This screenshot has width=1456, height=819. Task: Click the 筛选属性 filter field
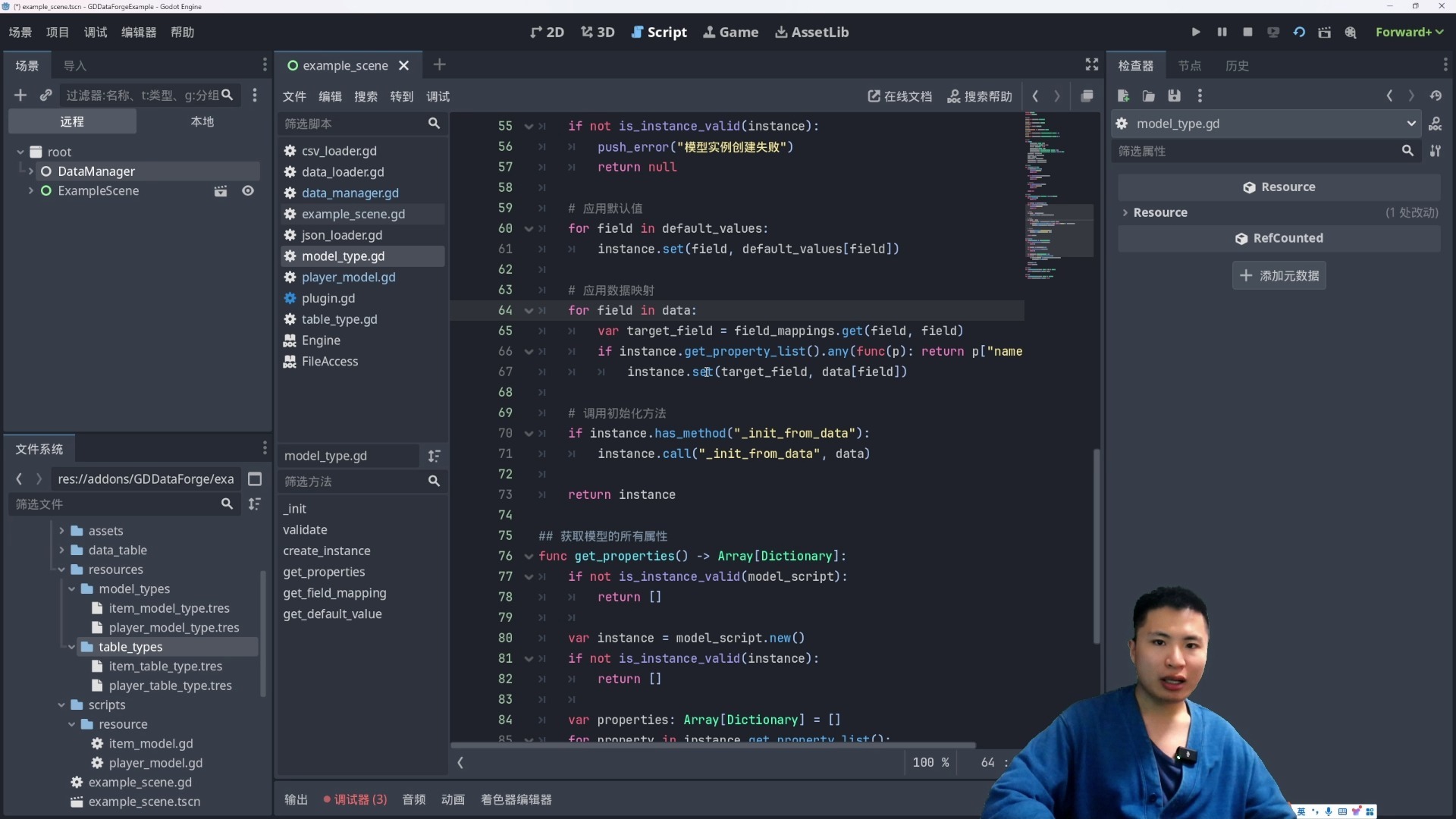pyautogui.click(x=1266, y=151)
